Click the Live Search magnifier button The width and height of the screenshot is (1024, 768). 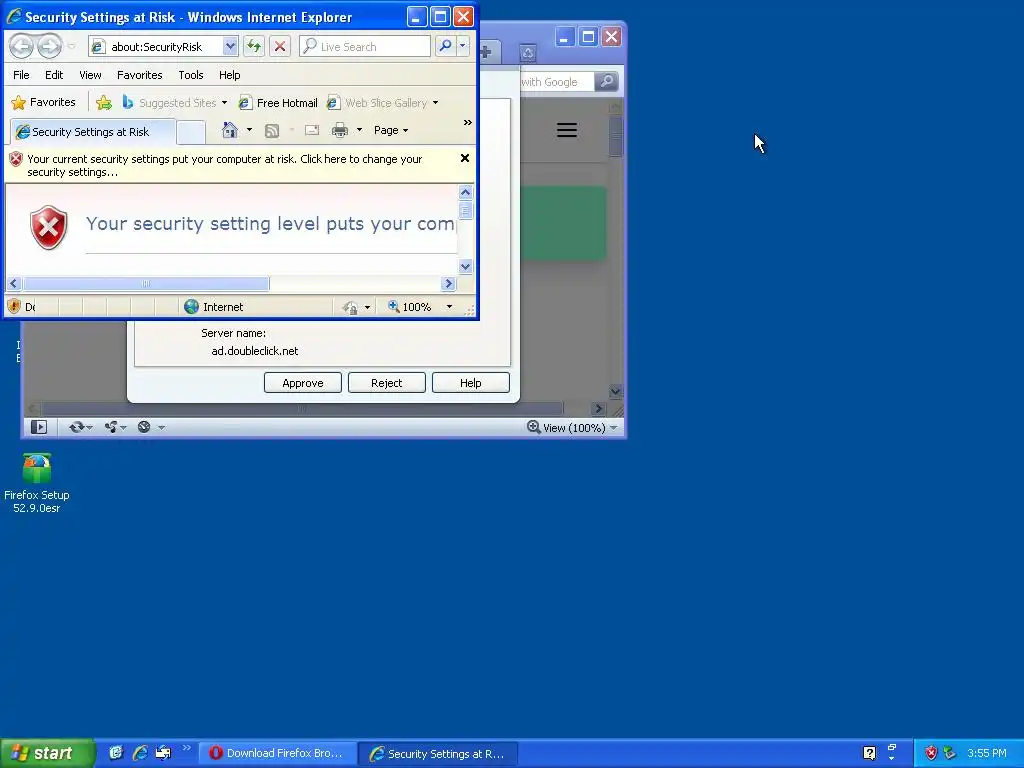445,46
